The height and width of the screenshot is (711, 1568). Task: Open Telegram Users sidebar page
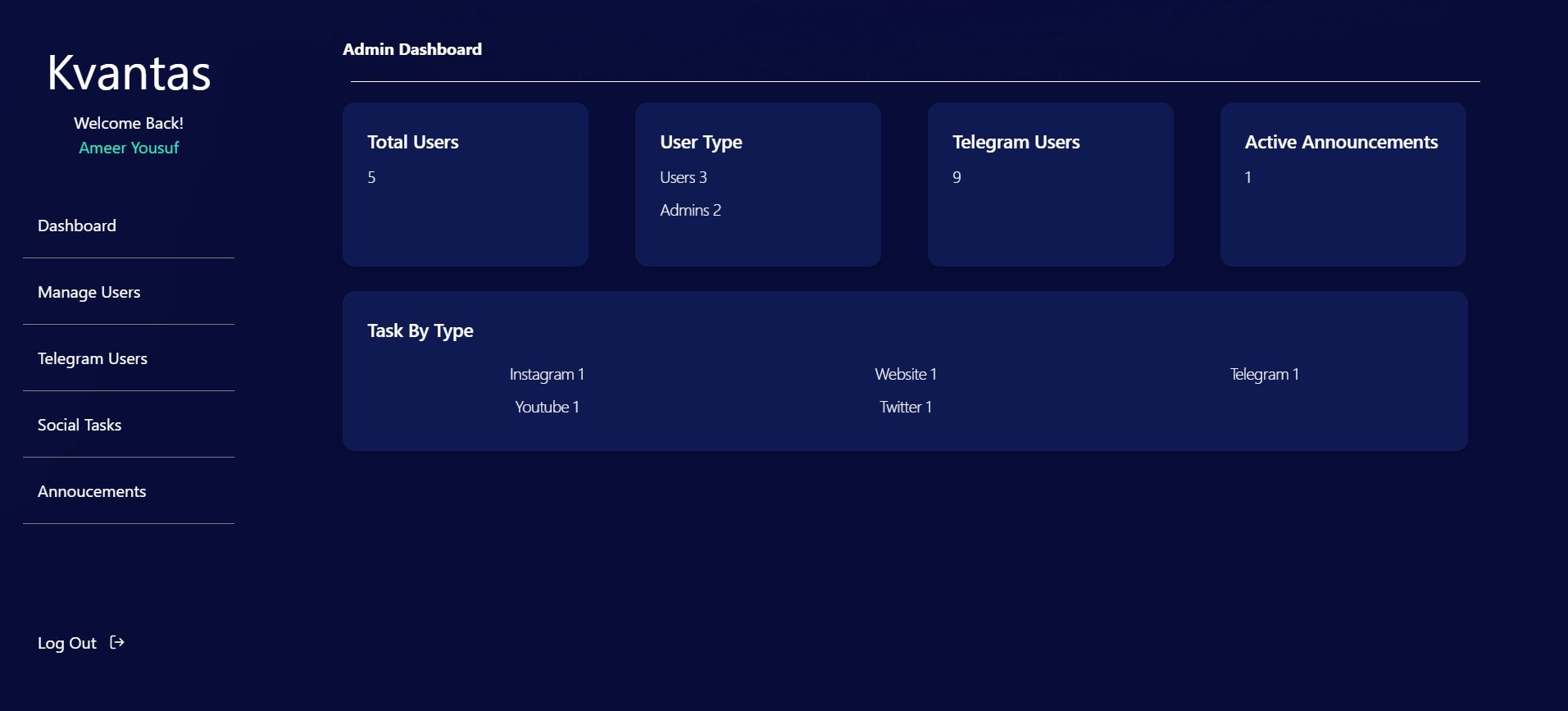point(93,358)
